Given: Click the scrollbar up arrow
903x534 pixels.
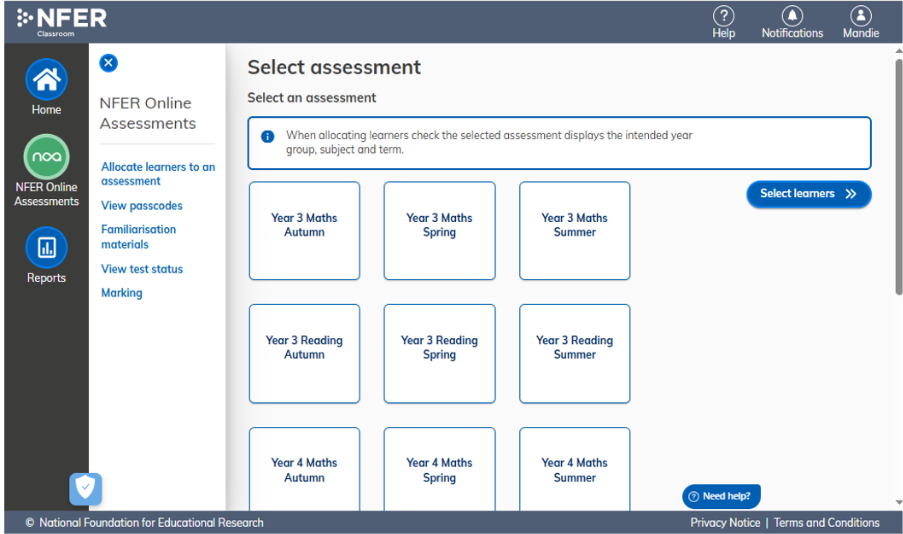Looking at the screenshot, I should pos(899,51).
